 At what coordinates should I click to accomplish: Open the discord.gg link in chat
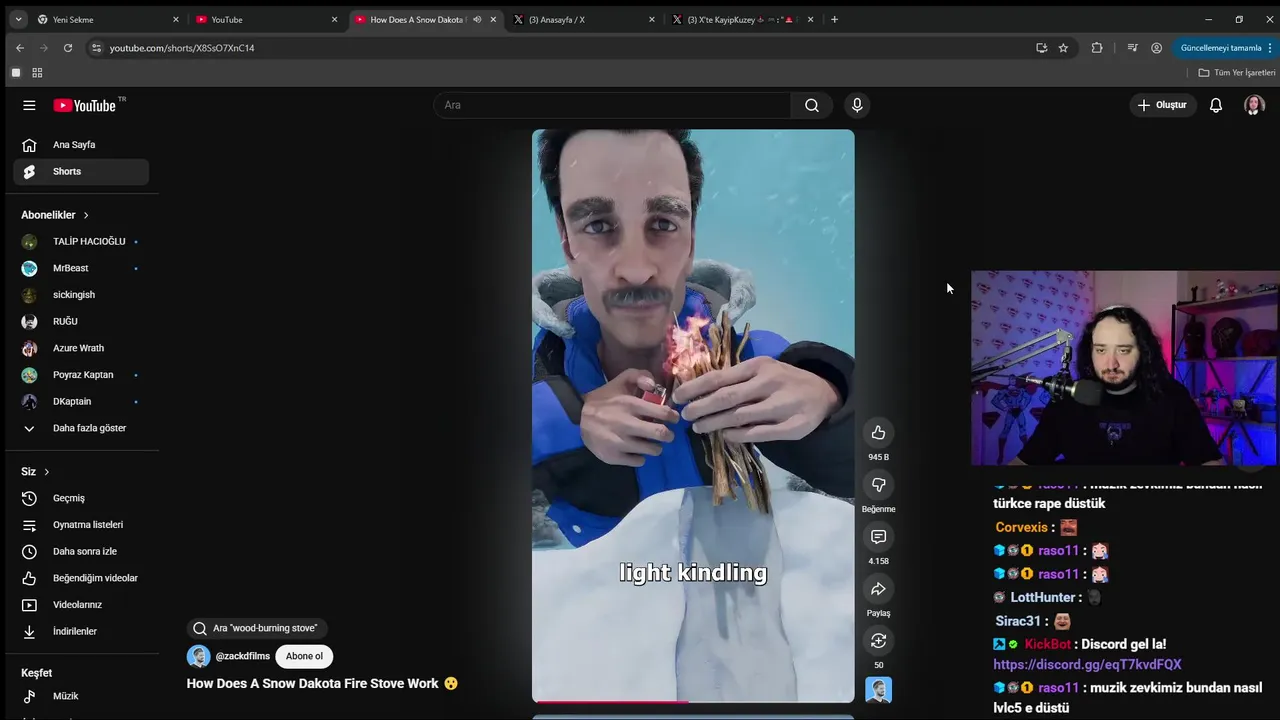(x=1087, y=664)
